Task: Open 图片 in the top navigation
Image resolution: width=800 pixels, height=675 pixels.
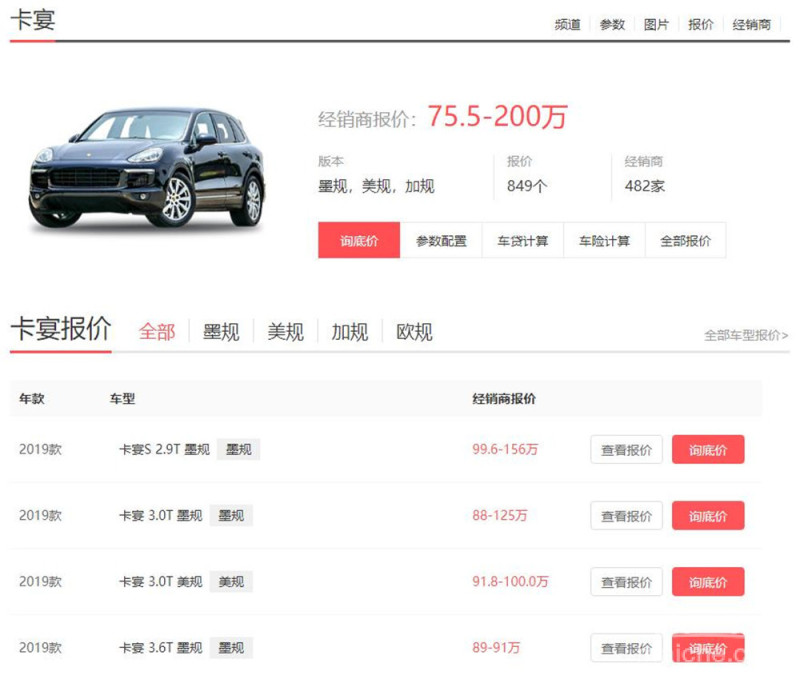Action: (656, 25)
